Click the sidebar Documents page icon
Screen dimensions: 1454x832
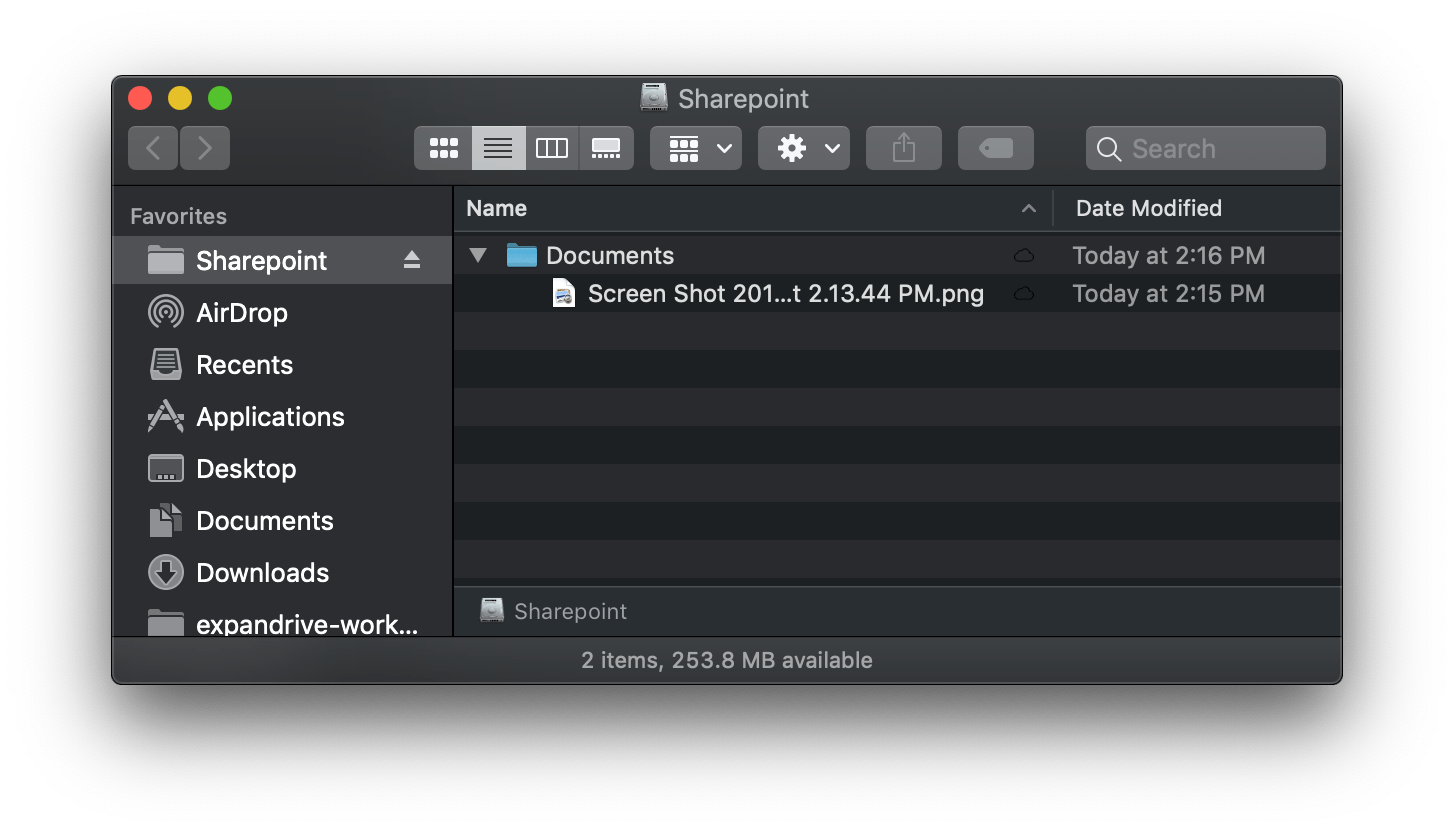click(x=165, y=520)
